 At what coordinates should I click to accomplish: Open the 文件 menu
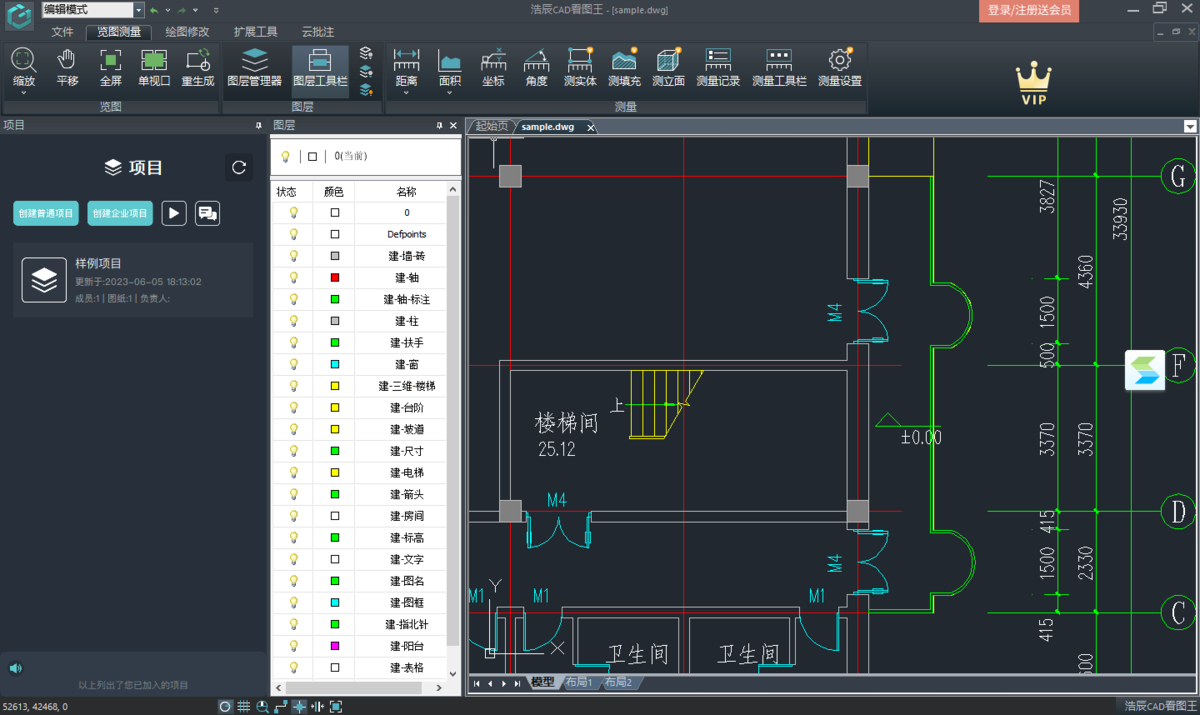click(63, 32)
